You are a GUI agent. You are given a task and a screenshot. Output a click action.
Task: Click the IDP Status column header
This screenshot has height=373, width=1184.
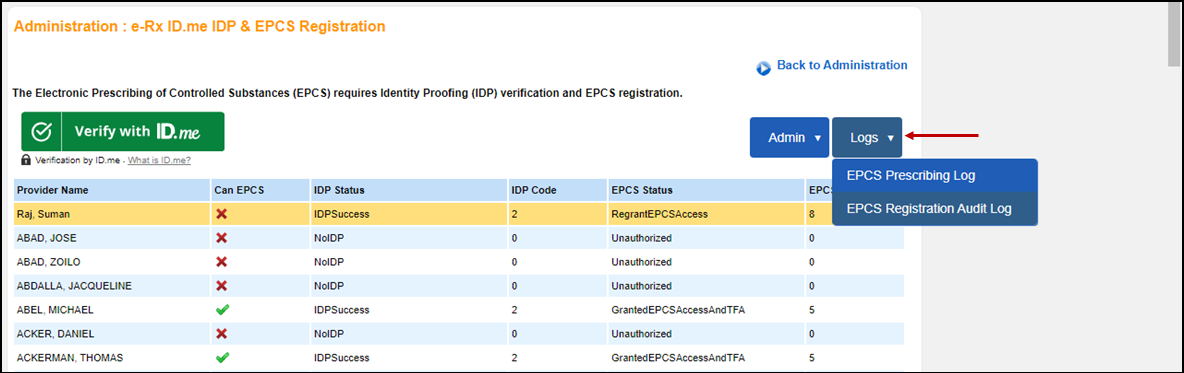point(408,190)
